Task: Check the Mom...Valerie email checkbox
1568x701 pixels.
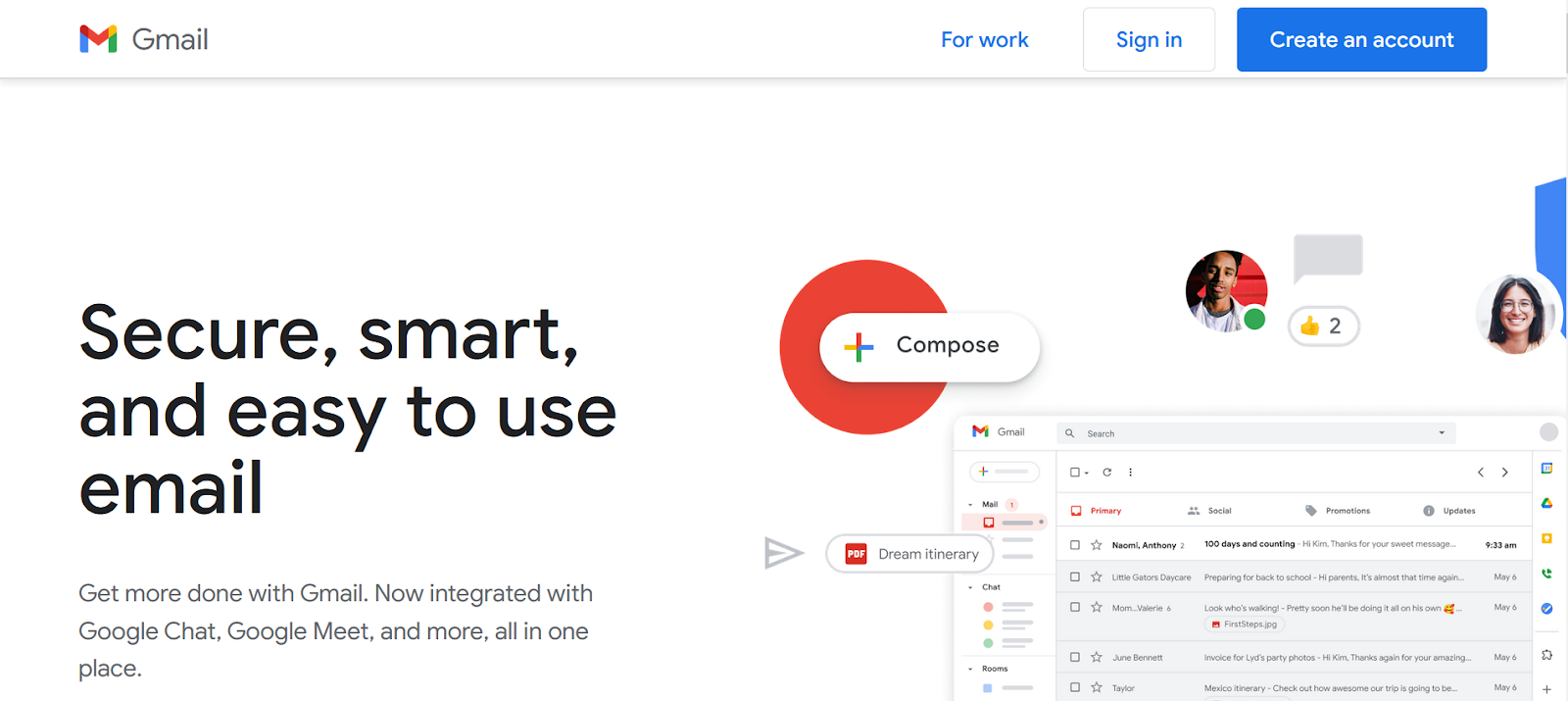Action: [1075, 608]
